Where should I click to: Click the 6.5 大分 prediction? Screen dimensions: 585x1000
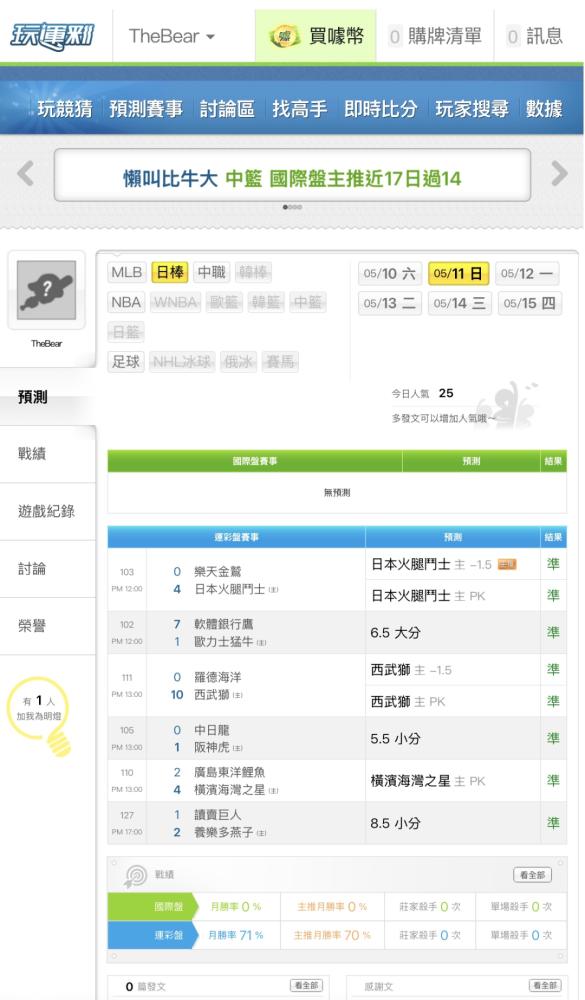coord(396,633)
